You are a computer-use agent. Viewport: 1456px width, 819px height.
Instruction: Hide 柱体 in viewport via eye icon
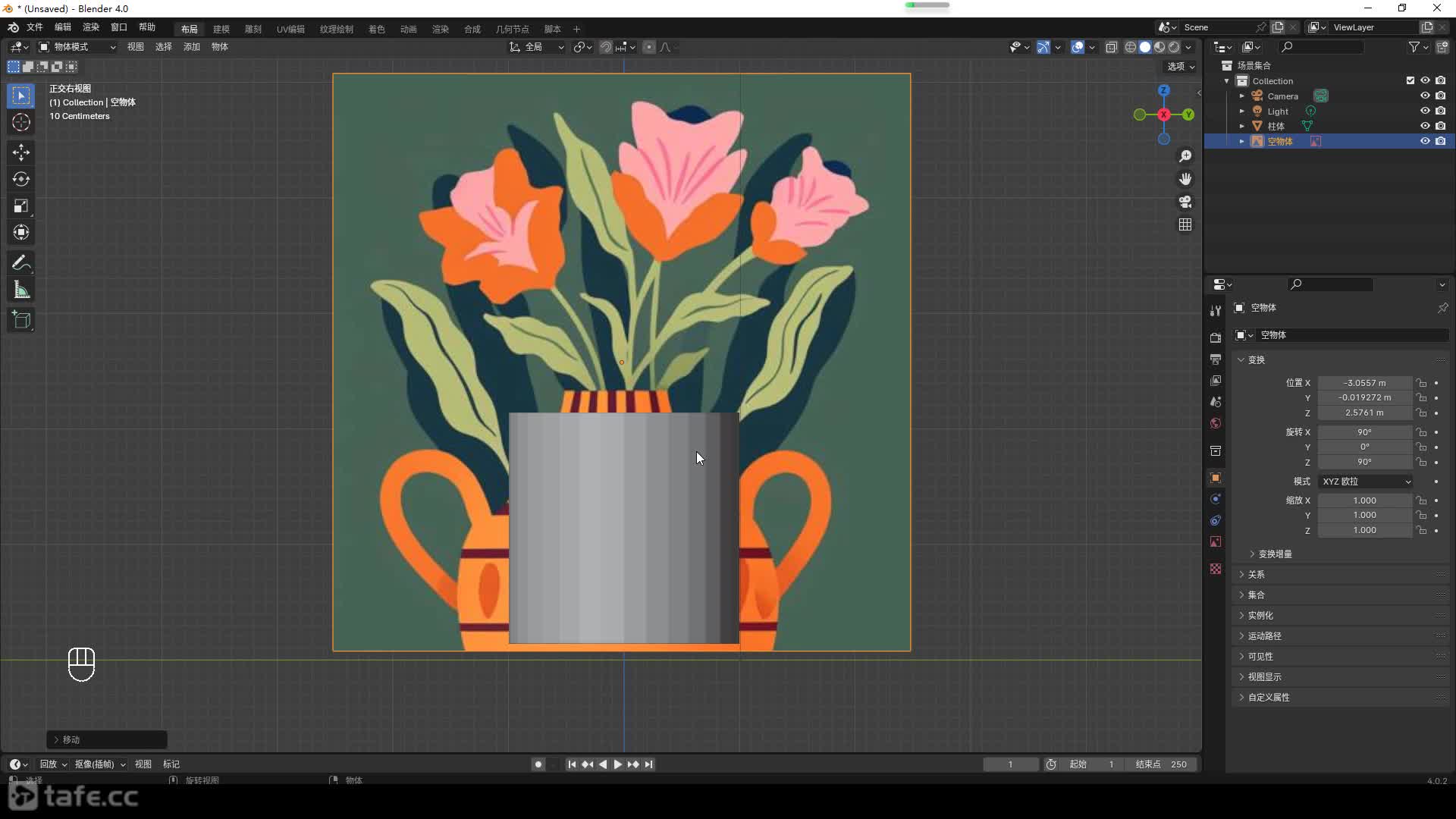tap(1425, 126)
